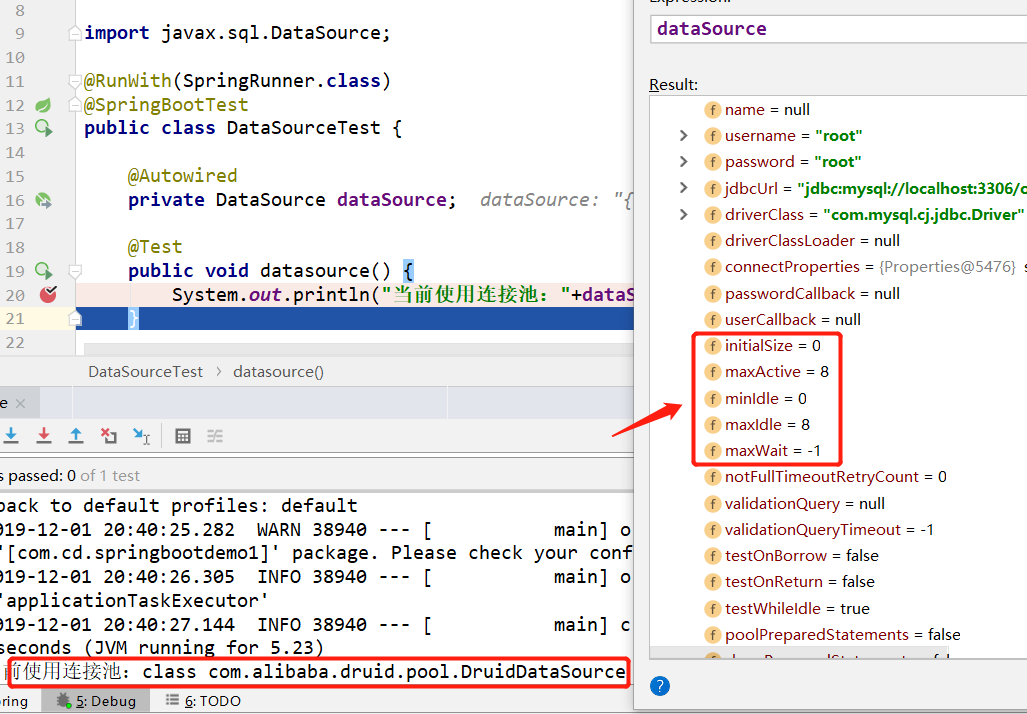Click the Run to Cursor debugger icon

coord(141,436)
